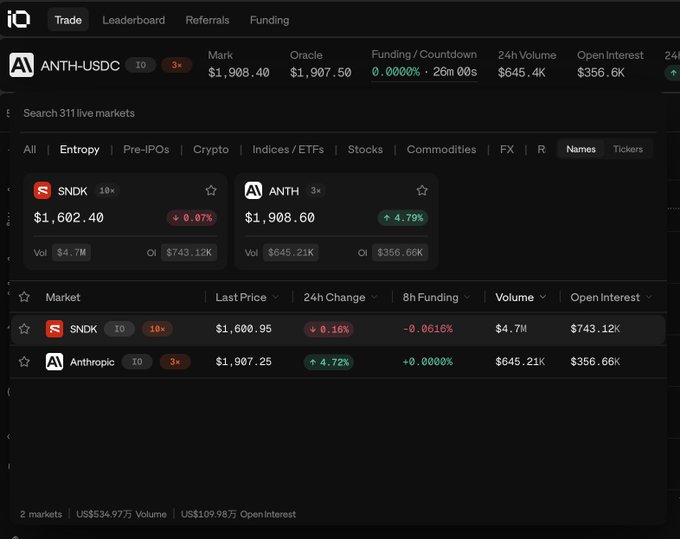Viewport: 680px width, 539px height.
Task: Click the 2 markets footer label
Action: point(41,514)
